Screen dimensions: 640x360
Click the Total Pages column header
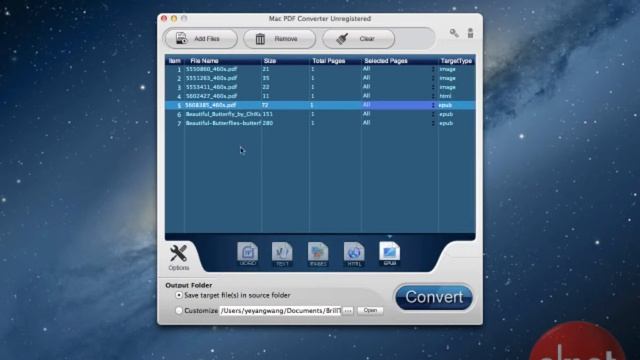click(x=329, y=61)
